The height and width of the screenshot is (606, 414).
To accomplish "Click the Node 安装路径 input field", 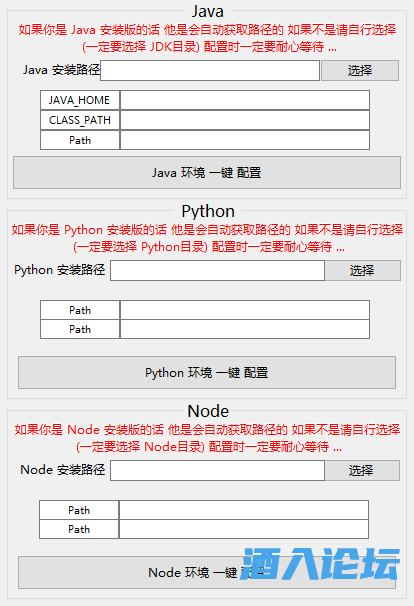I will [x=217, y=470].
